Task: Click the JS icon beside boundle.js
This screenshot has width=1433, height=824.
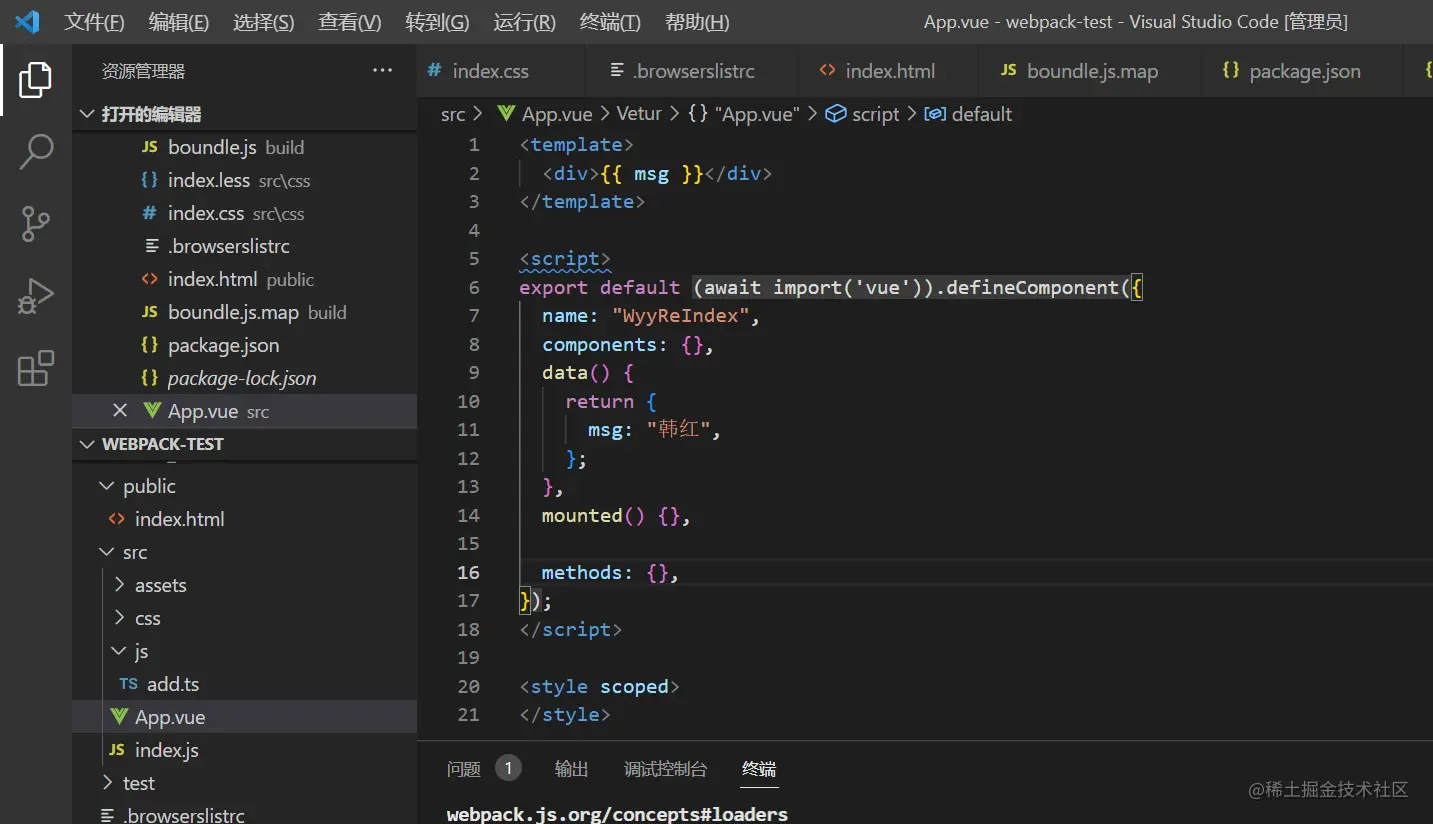Action: 150,147
